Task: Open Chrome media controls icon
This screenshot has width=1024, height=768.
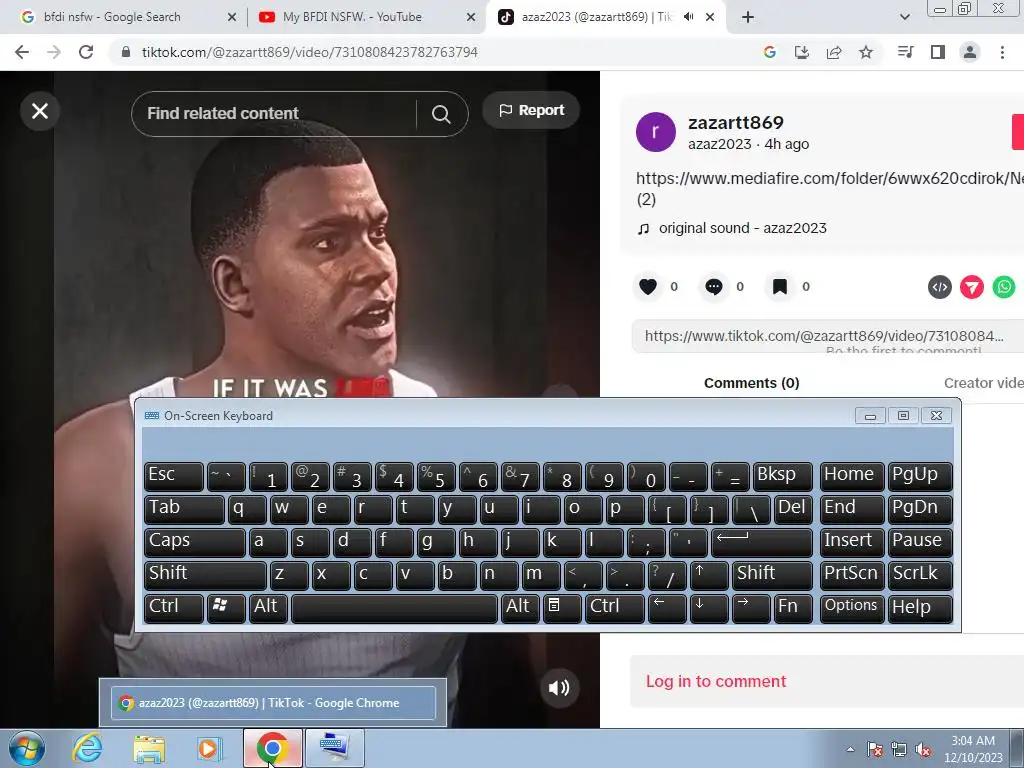Action: [x=905, y=52]
